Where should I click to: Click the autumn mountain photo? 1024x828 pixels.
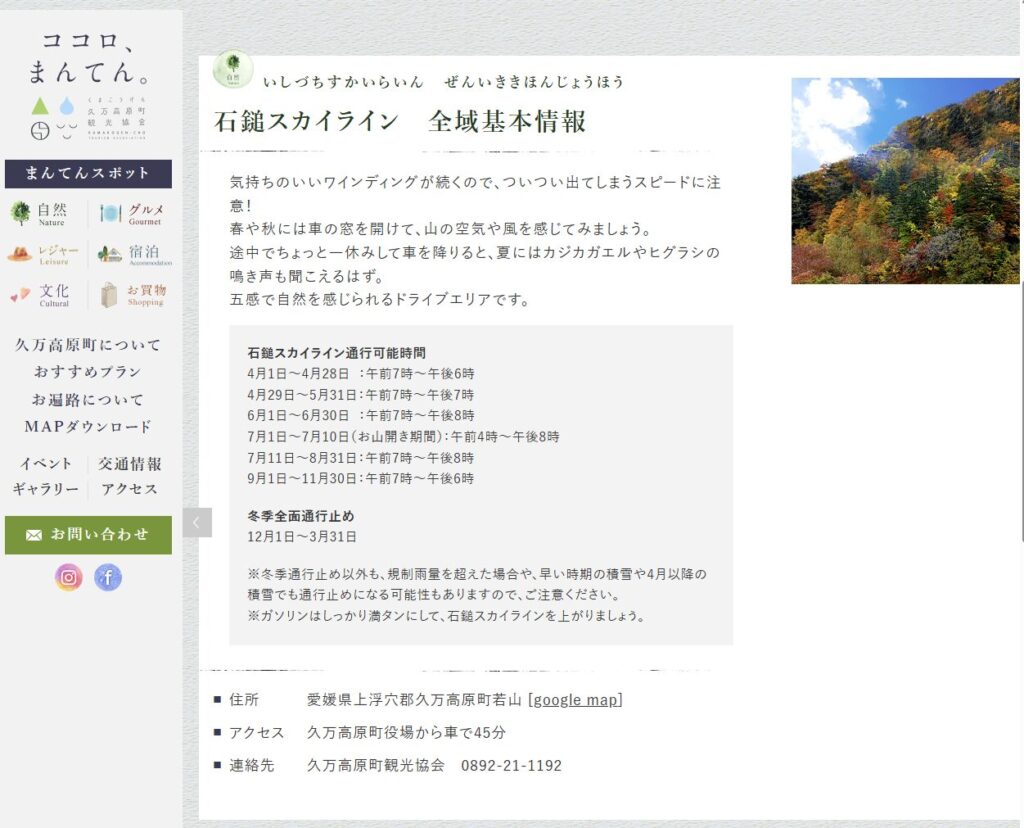click(x=906, y=181)
